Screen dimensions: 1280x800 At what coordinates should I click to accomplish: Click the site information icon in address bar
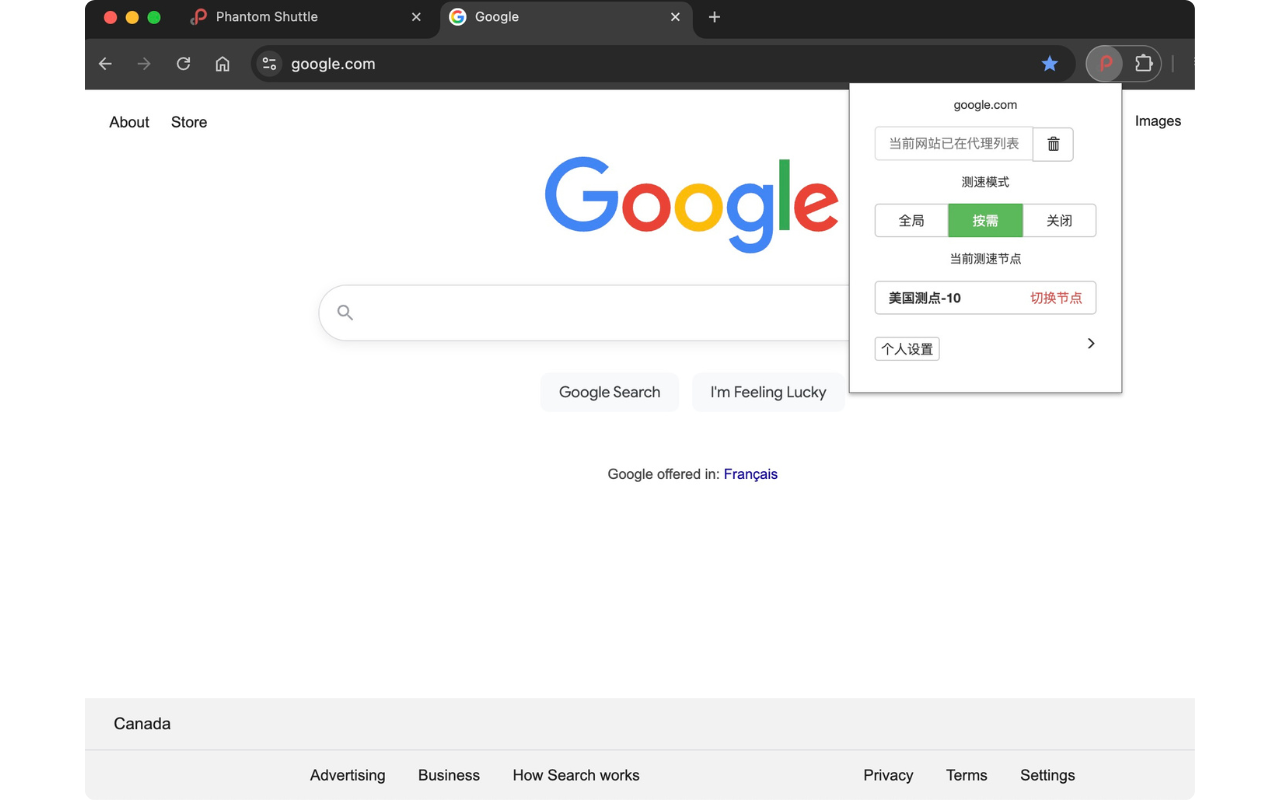click(268, 63)
